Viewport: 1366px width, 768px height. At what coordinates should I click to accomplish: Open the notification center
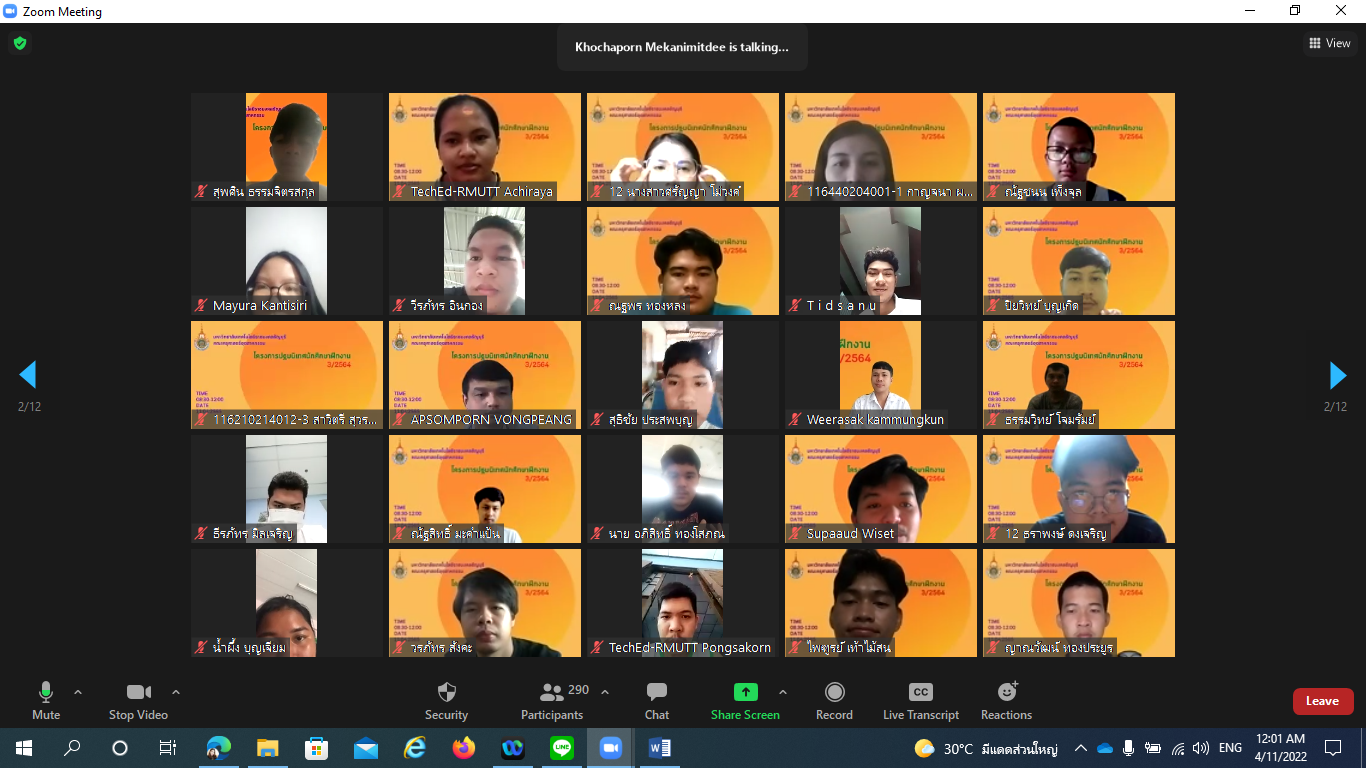tap(1332, 748)
